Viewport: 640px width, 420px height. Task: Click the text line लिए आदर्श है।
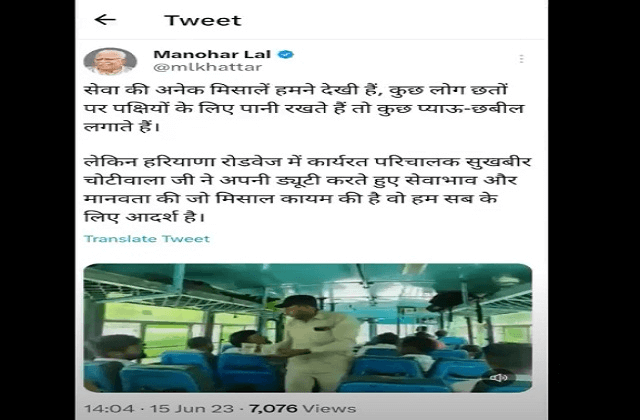coord(144,216)
